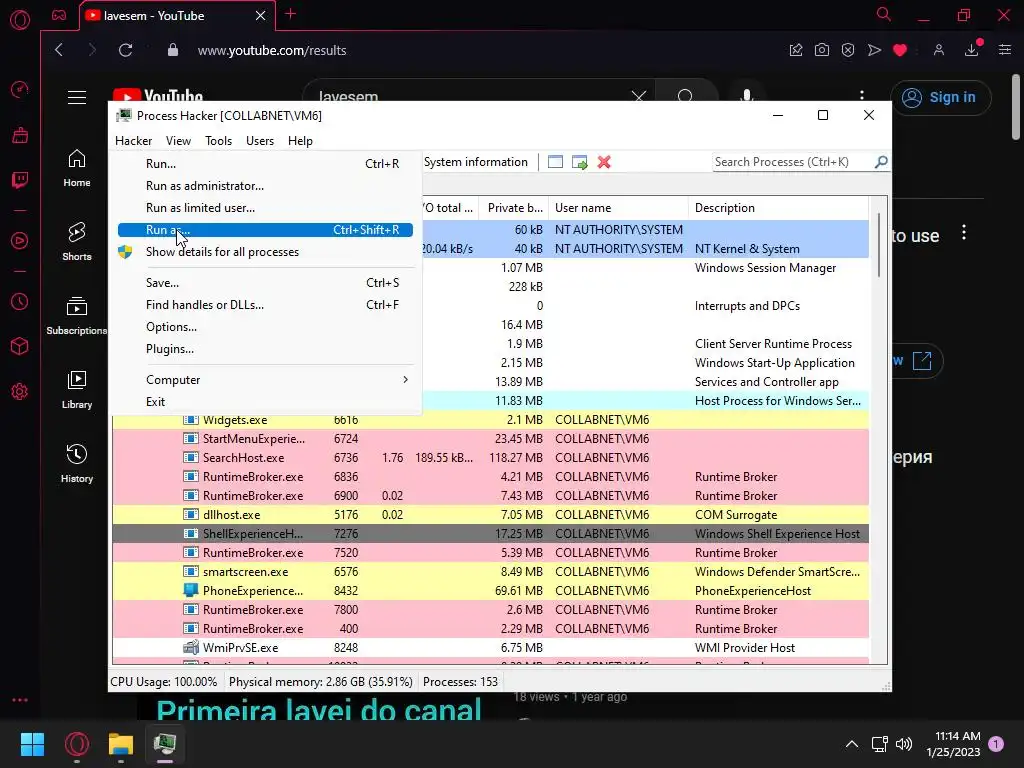Click the red X terminate icon

[x=604, y=162]
